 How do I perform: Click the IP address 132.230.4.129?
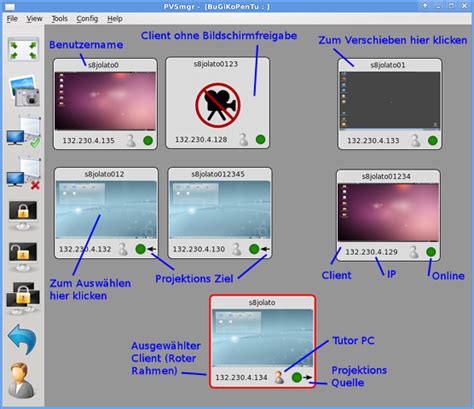(372, 252)
